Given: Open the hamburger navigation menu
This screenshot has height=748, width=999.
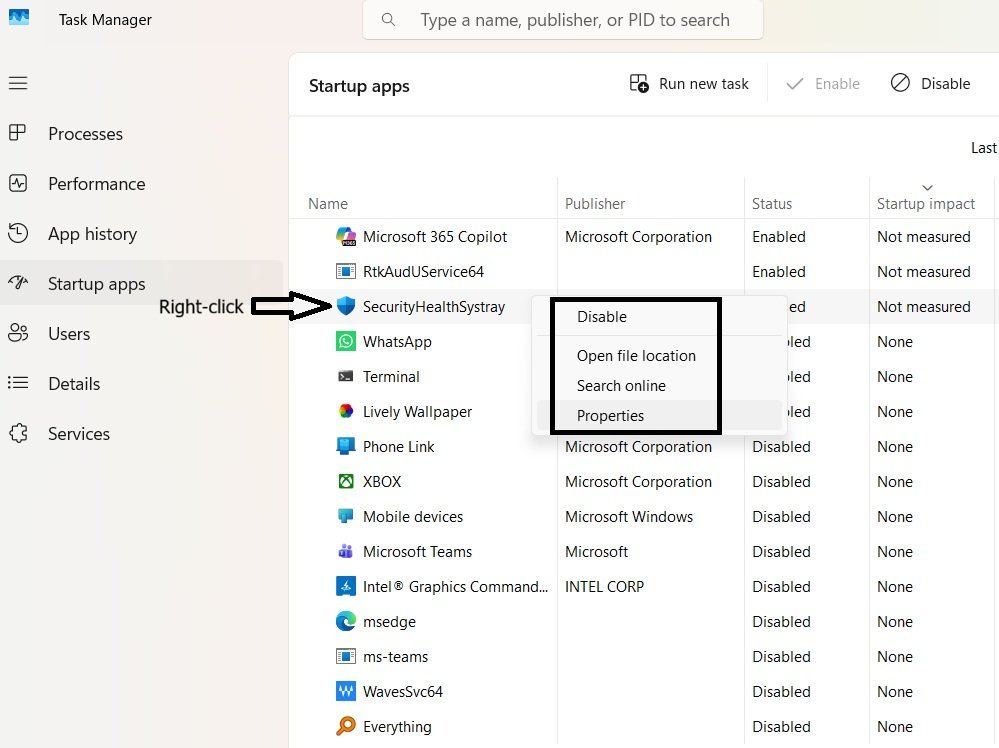Looking at the screenshot, I should point(18,83).
